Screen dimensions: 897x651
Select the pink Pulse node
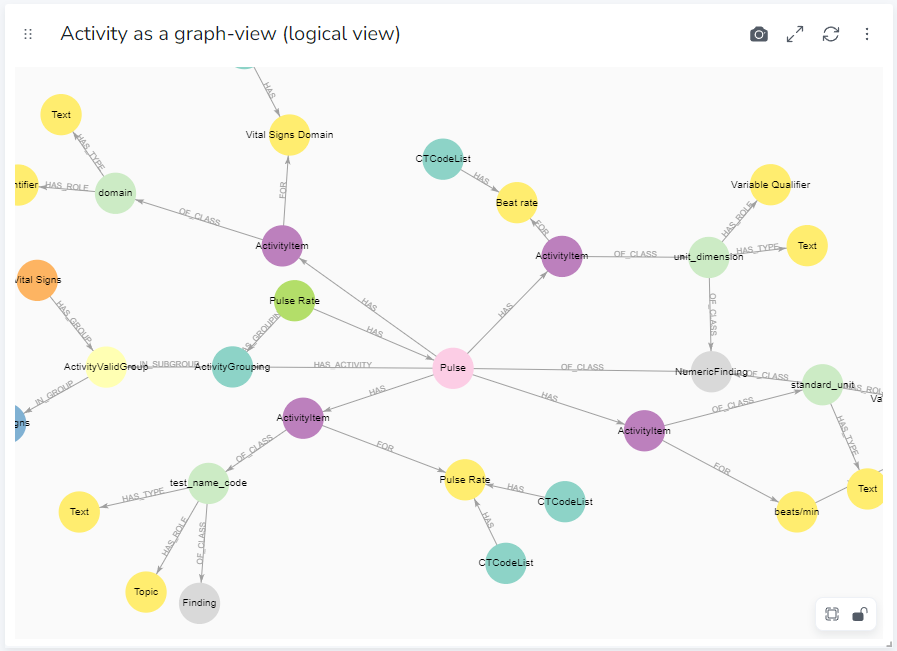pos(453,368)
